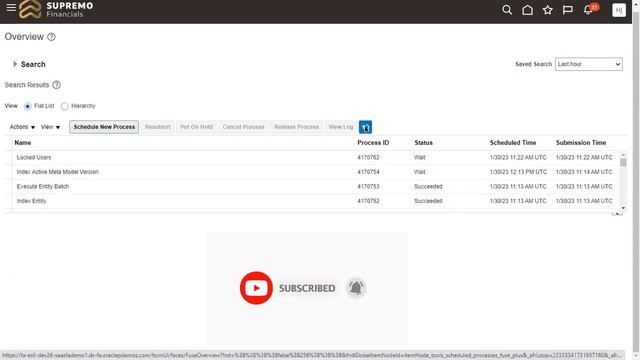
Task: Click Succeeded status of Execute Entity Batch
Action: pyautogui.click(x=428, y=187)
